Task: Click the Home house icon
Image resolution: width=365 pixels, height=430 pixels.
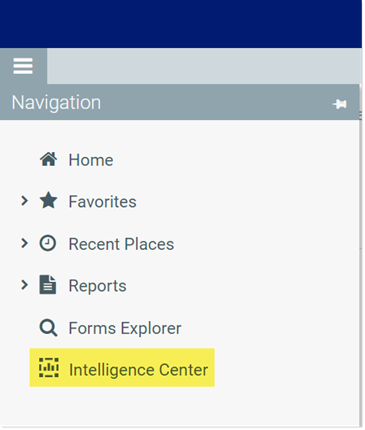Action: 49,159
